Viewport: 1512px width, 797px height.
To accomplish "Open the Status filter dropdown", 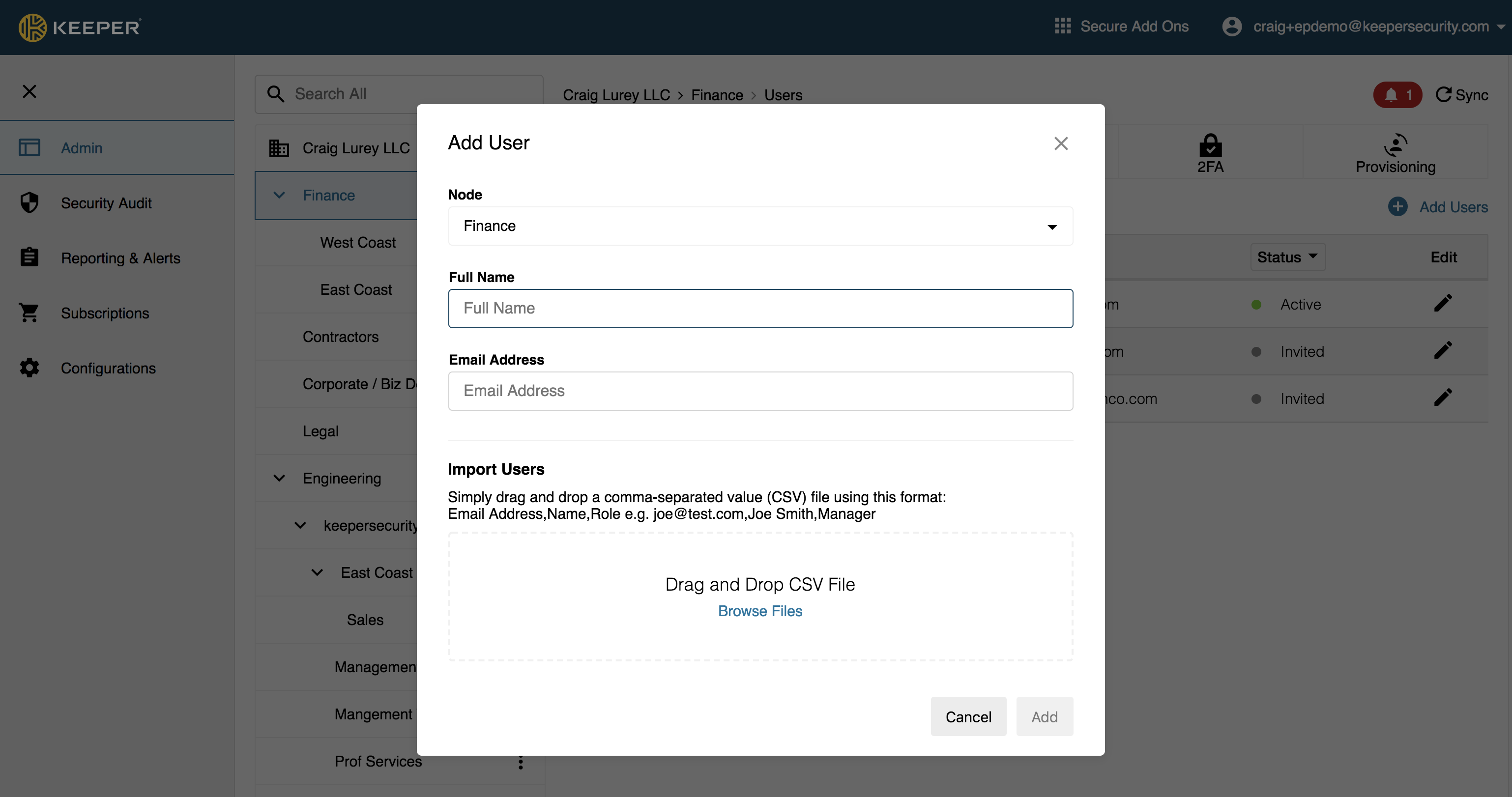I will point(1287,257).
